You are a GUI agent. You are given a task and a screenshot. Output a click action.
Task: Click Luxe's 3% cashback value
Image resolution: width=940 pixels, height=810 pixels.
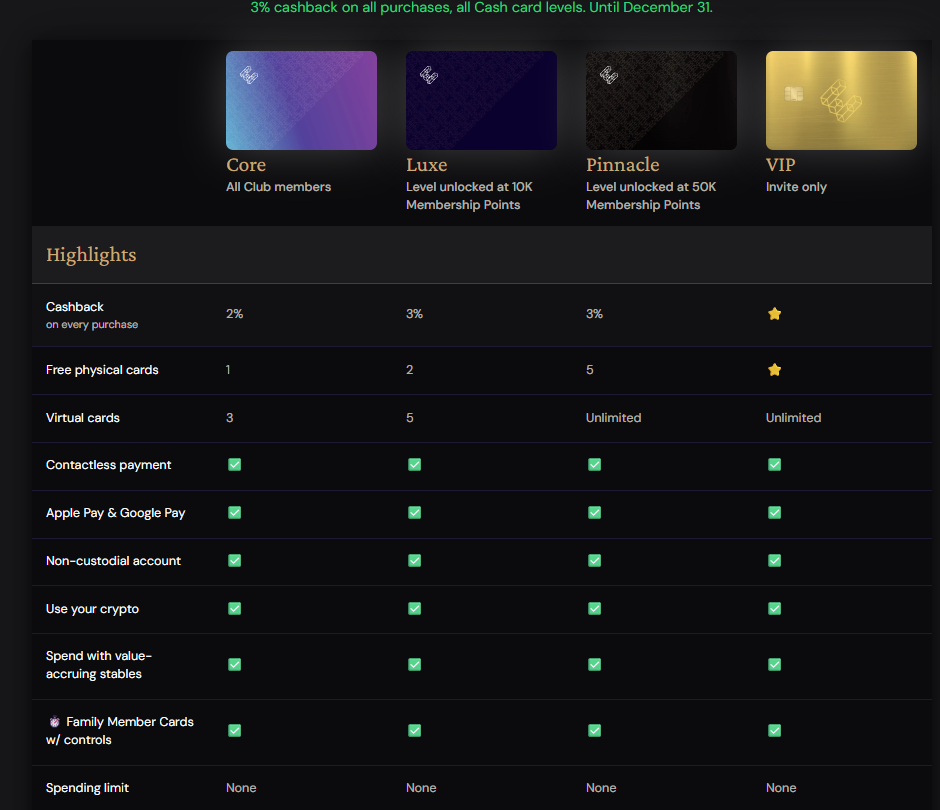point(414,314)
